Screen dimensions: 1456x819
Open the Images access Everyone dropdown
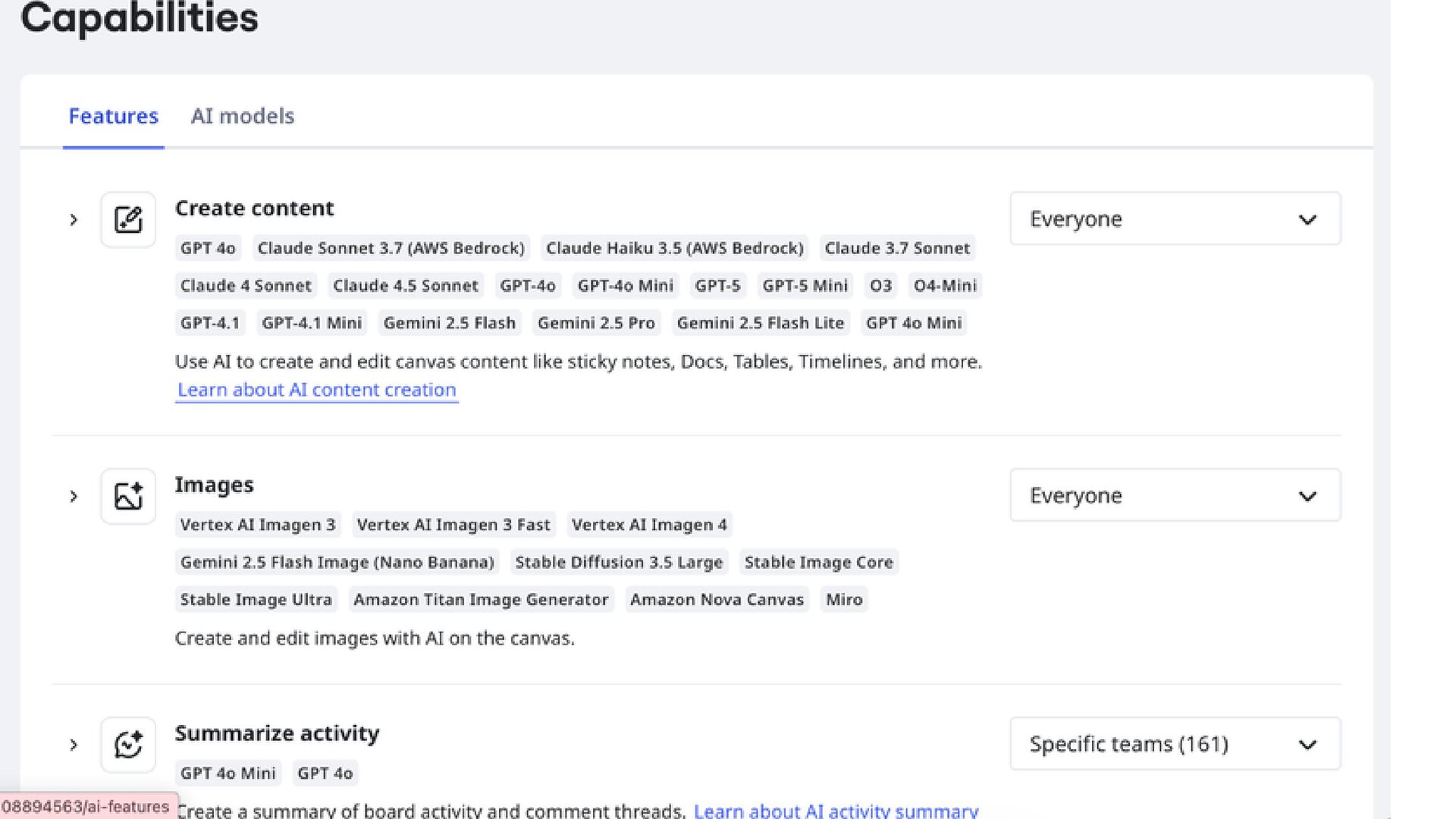(1175, 496)
